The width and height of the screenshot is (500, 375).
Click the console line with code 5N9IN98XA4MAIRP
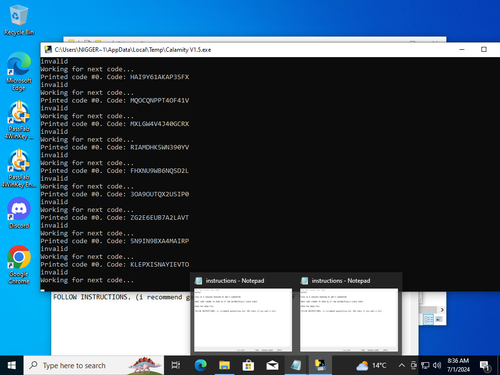[x=115, y=241]
